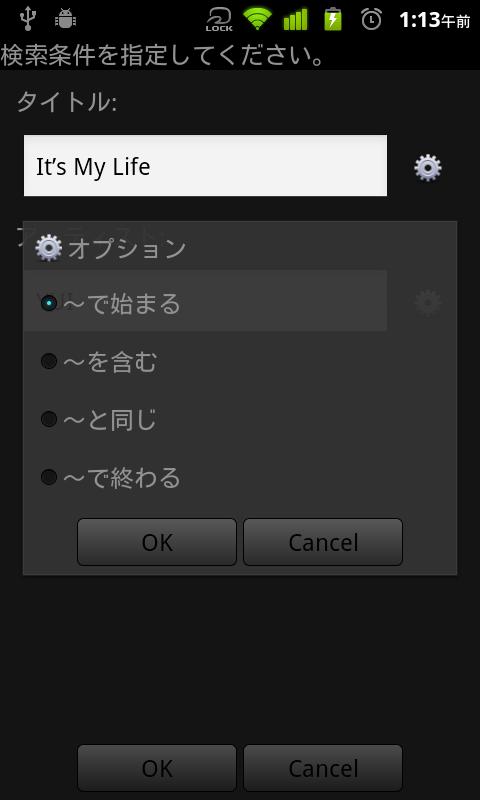The height and width of the screenshot is (800, 480).
Task: Tap the USB connection status icon
Action: (27, 19)
